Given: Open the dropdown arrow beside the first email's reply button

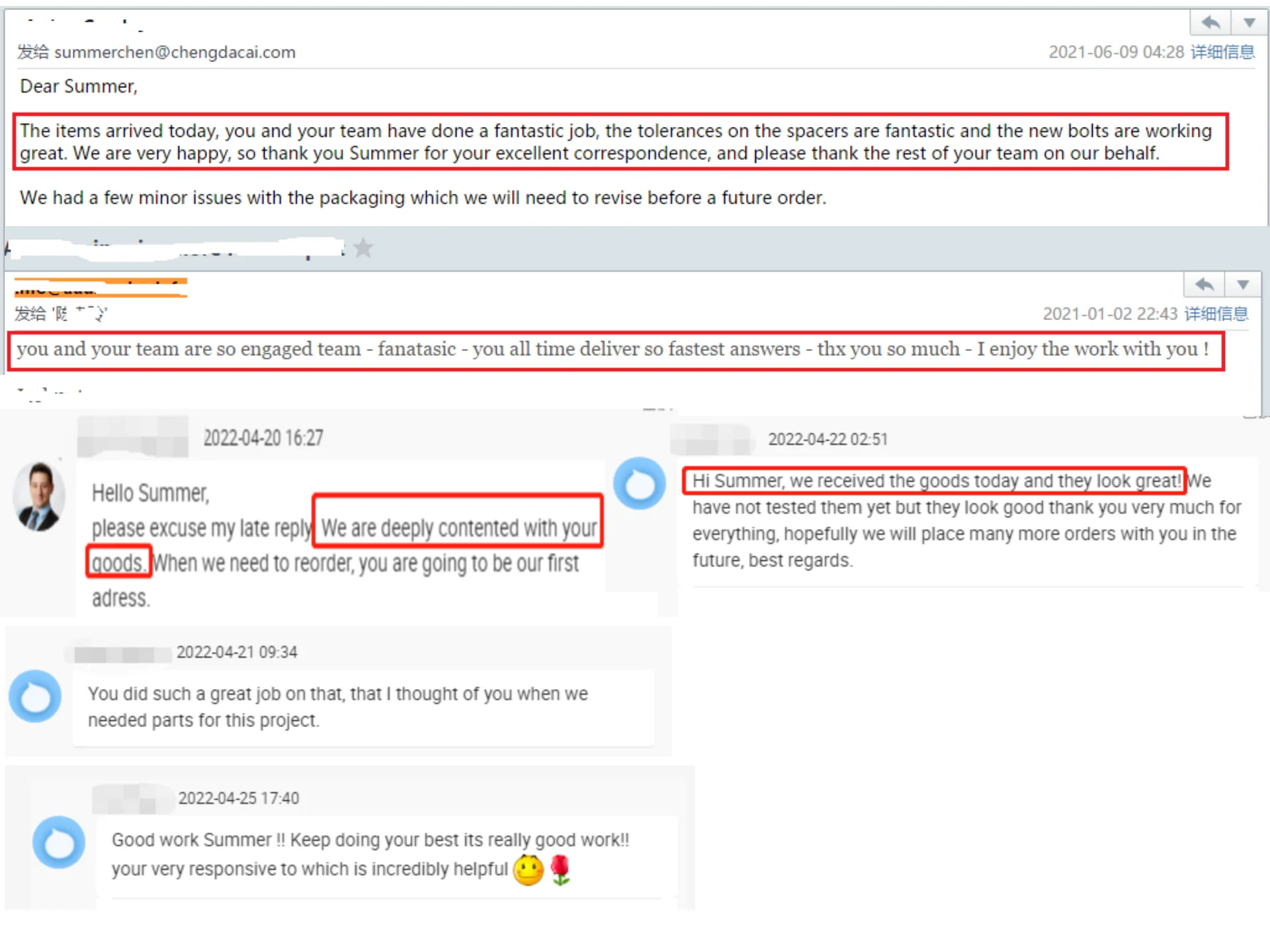Looking at the screenshot, I should pos(1249,23).
